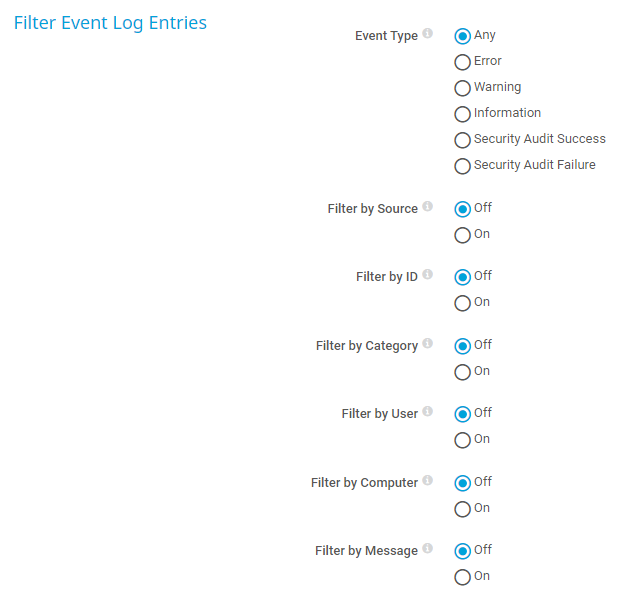The image size is (636, 598).
Task: Select the Error event type
Action: coord(462,62)
